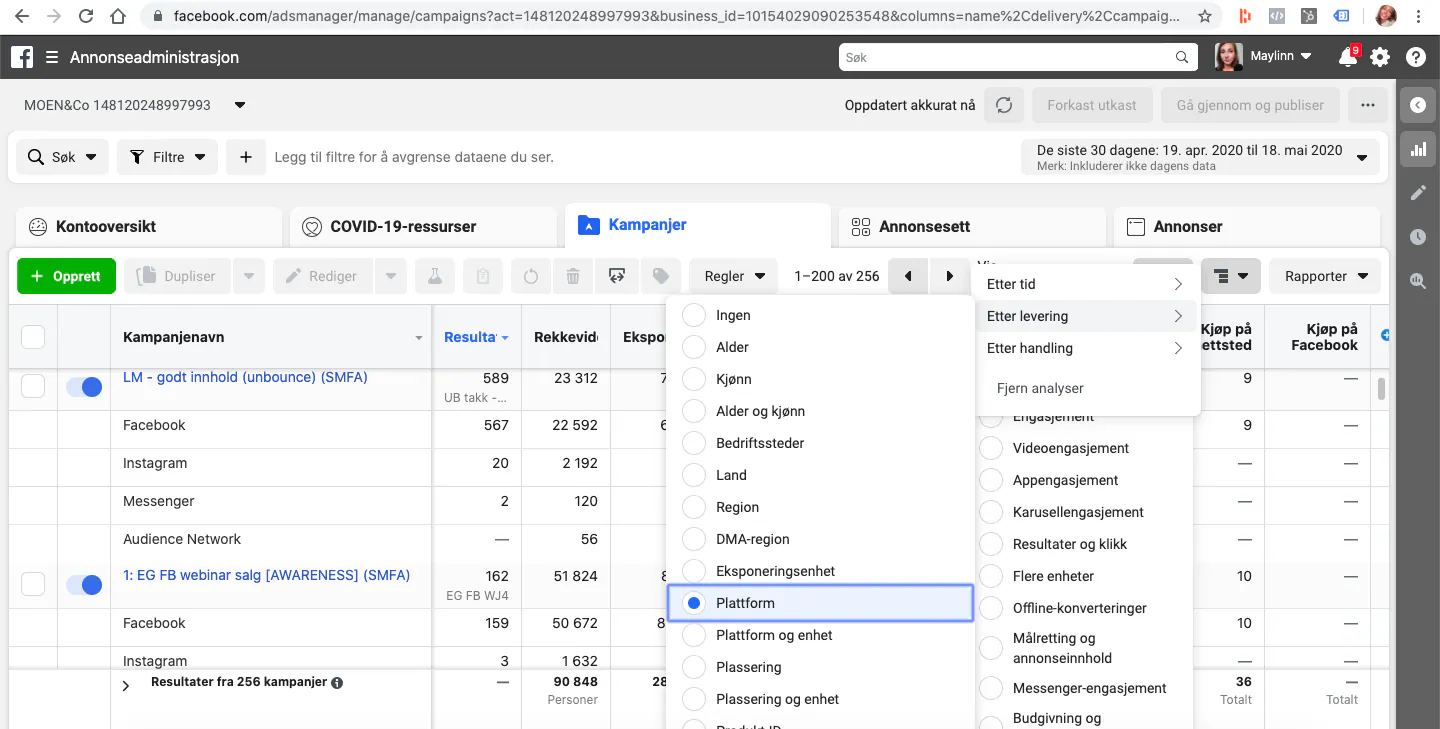Viewport: 1440px width, 729px height.
Task: Go to the previous page of campaigns
Action: point(908,276)
